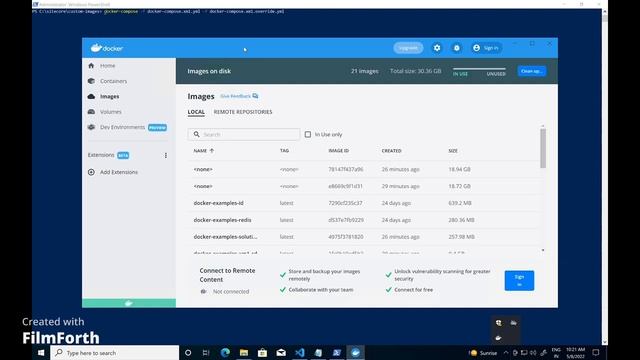This screenshot has height=360, width=640.
Task: Click the search magnifier icon
Action: [197, 134]
